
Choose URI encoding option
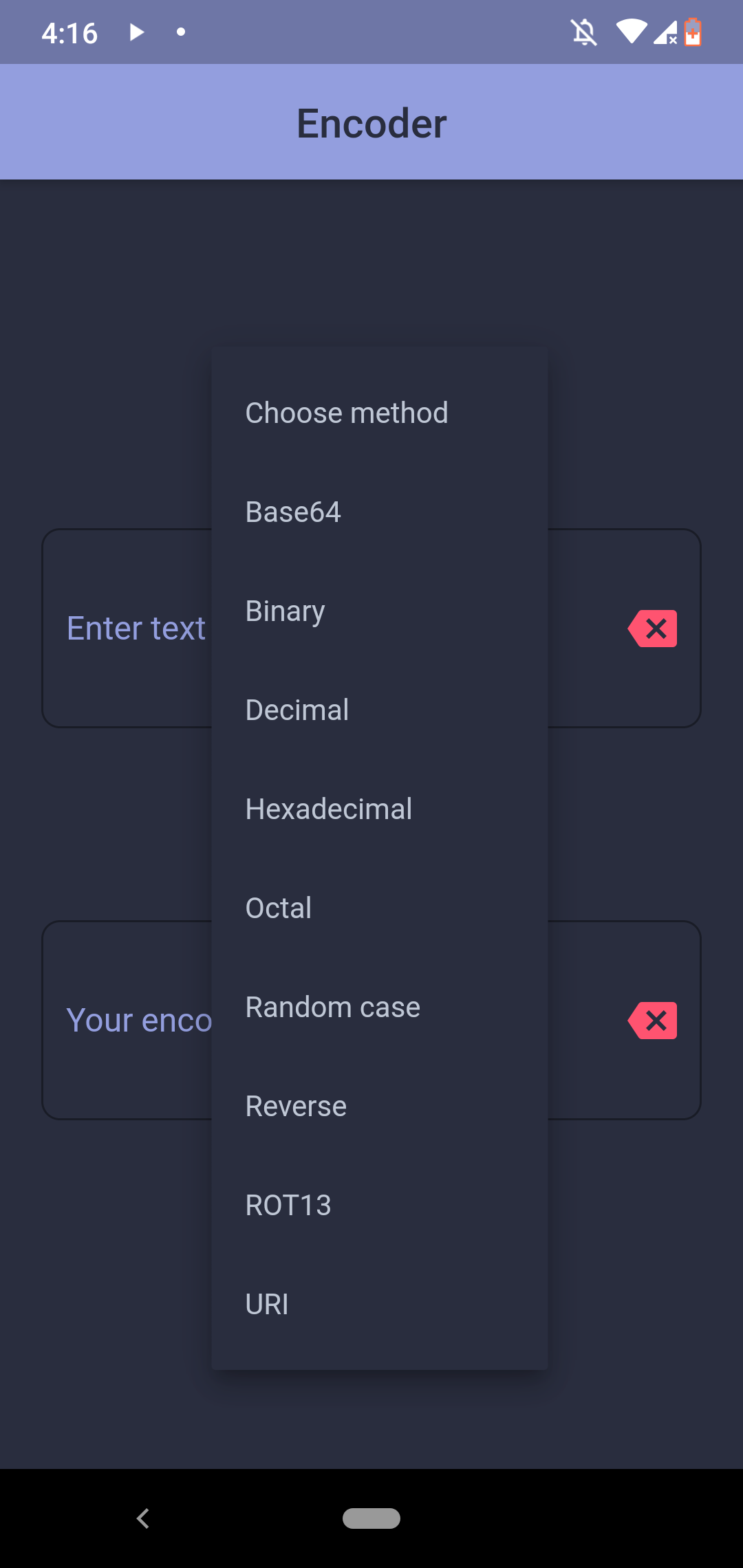point(267,1305)
